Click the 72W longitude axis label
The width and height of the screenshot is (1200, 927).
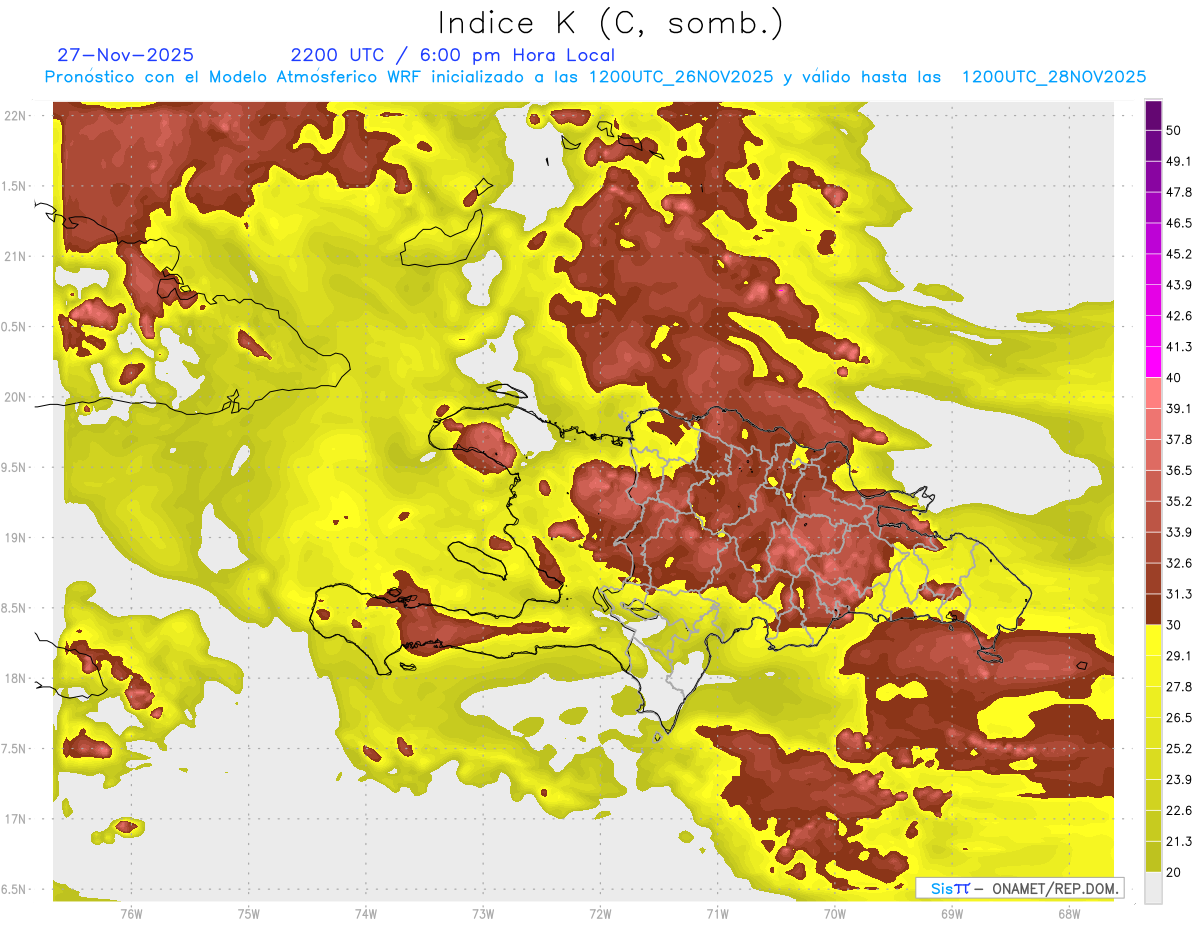[600, 913]
